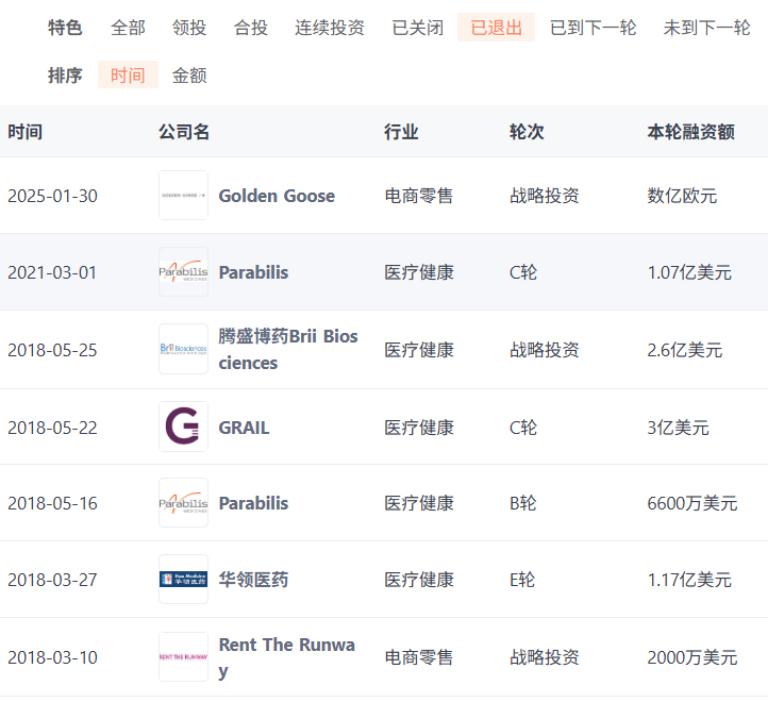The height and width of the screenshot is (702, 768).
Task: Click the 公司名 column header
Action: (x=184, y=132)
